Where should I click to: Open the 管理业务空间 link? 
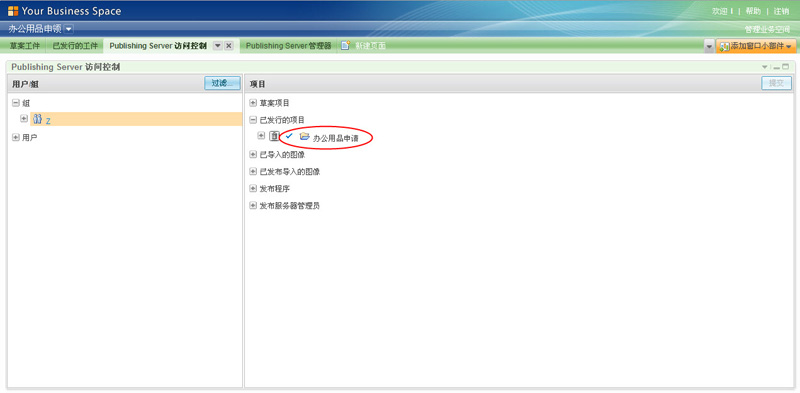coord(767,30)
